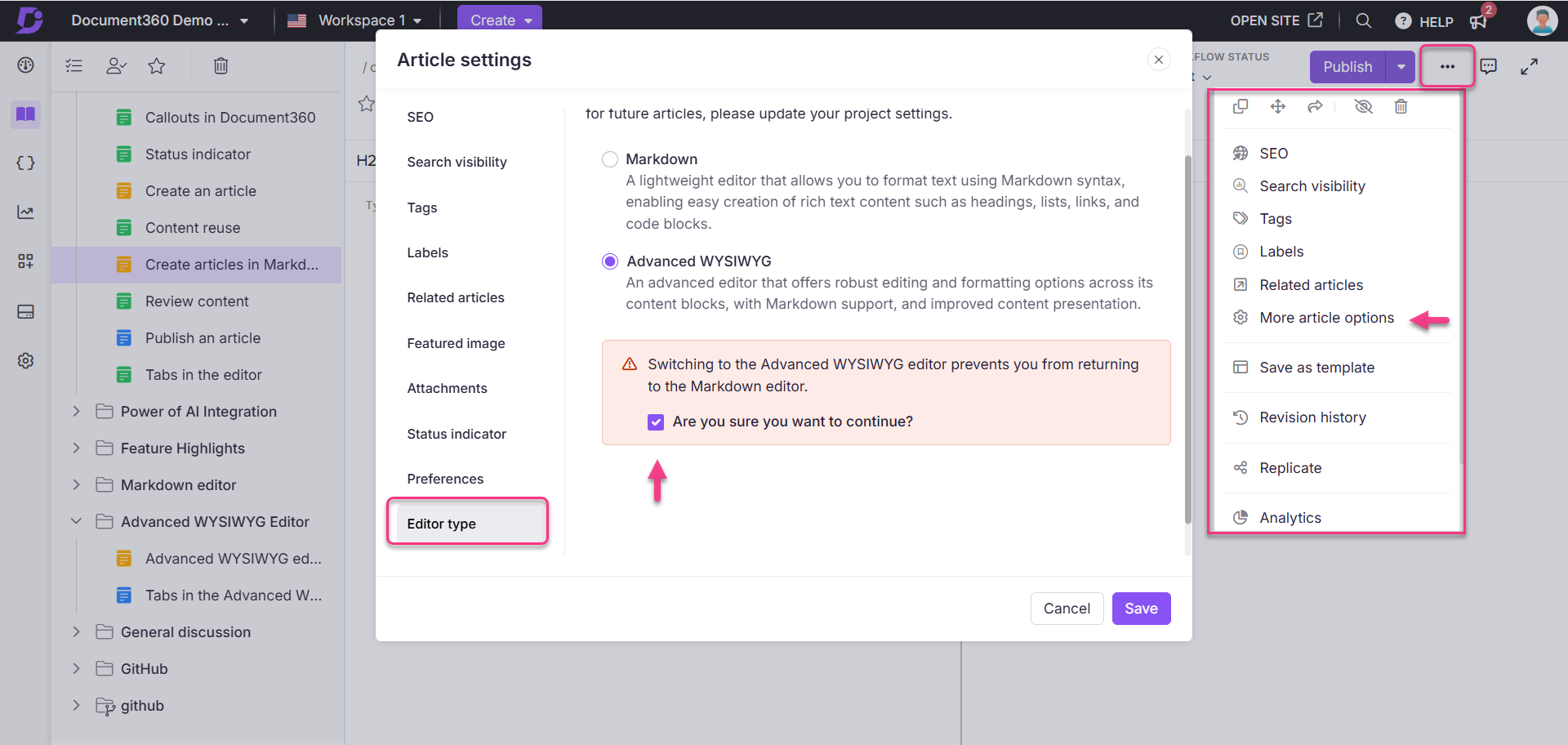
Task: Click the Article settings dialog scrollbar
Action: point(1187,339)
